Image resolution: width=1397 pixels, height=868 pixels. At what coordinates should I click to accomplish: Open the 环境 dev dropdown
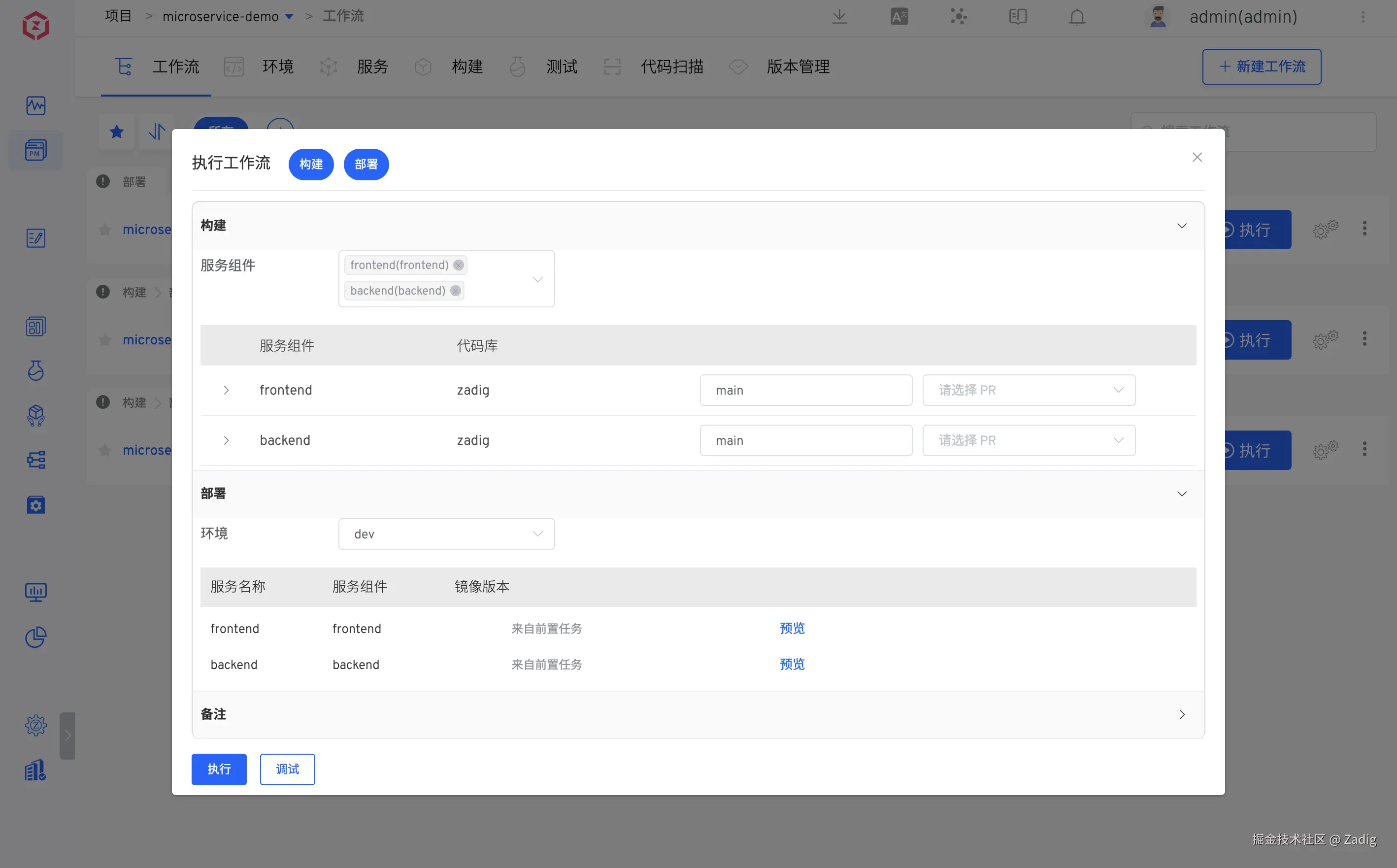click(446, 534)
